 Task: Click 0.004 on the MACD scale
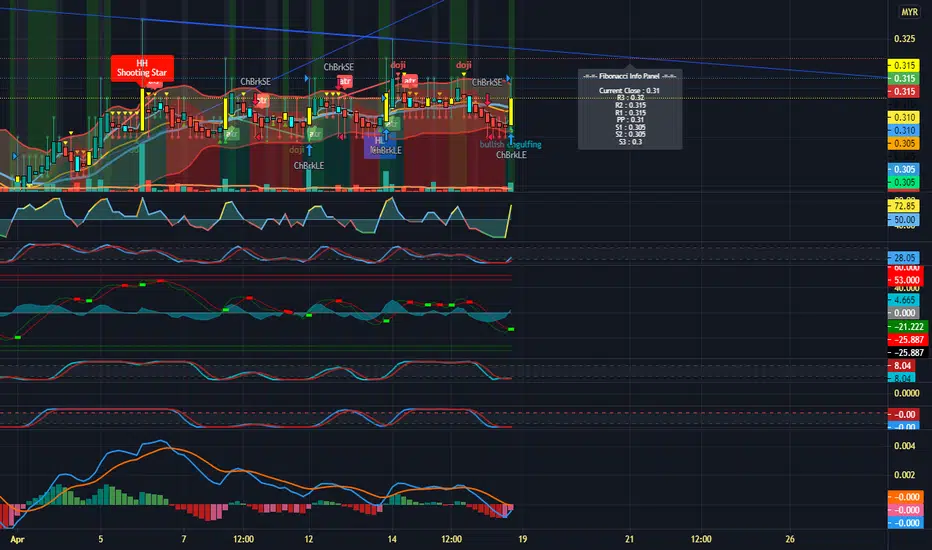[x=905, y=446]
